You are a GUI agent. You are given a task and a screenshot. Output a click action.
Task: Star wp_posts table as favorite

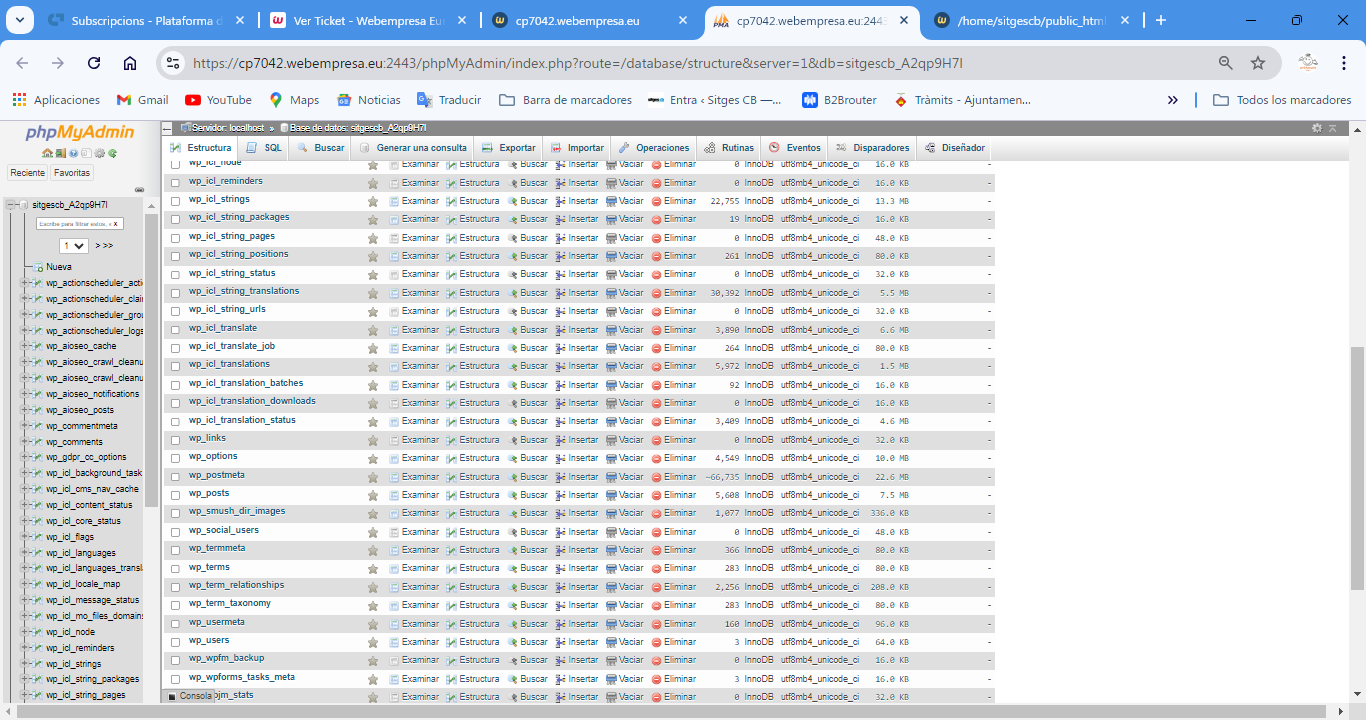click(372, 495)
